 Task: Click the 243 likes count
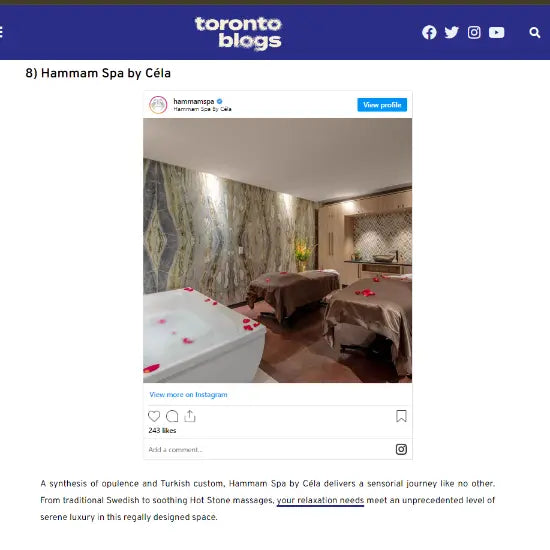[162, 430]
